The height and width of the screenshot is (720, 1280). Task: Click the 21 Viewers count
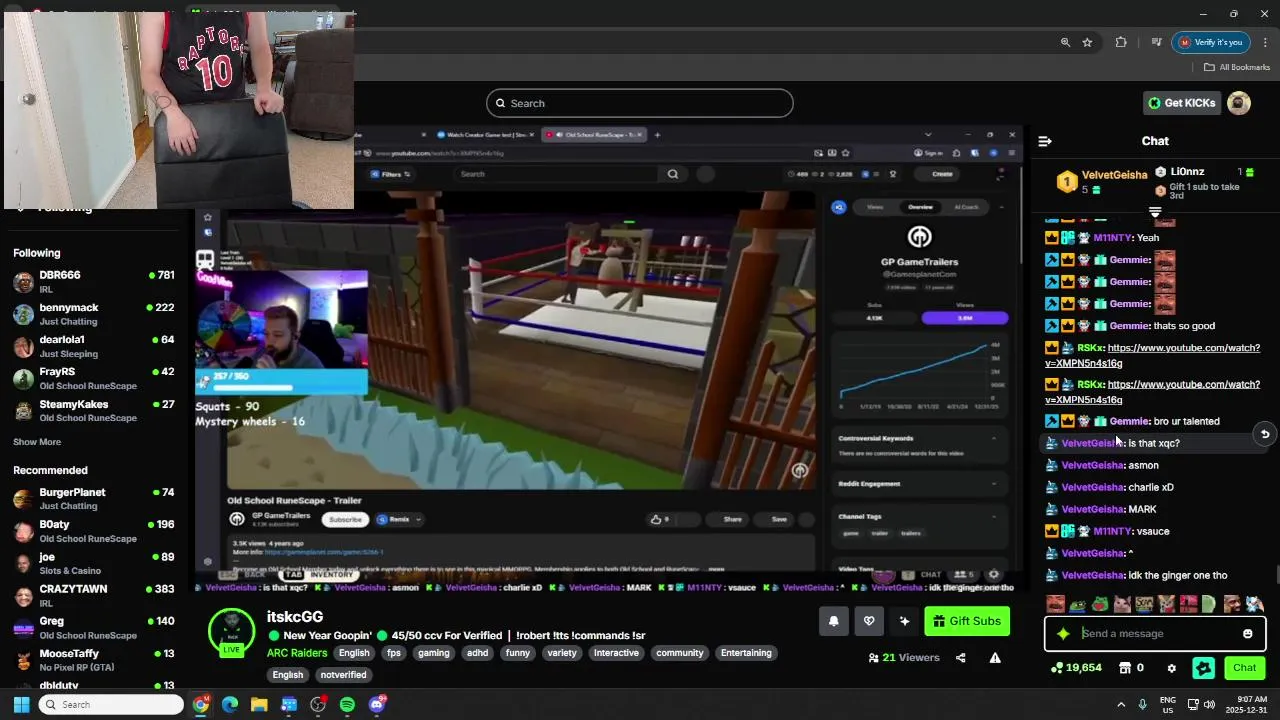click(904, 658)
